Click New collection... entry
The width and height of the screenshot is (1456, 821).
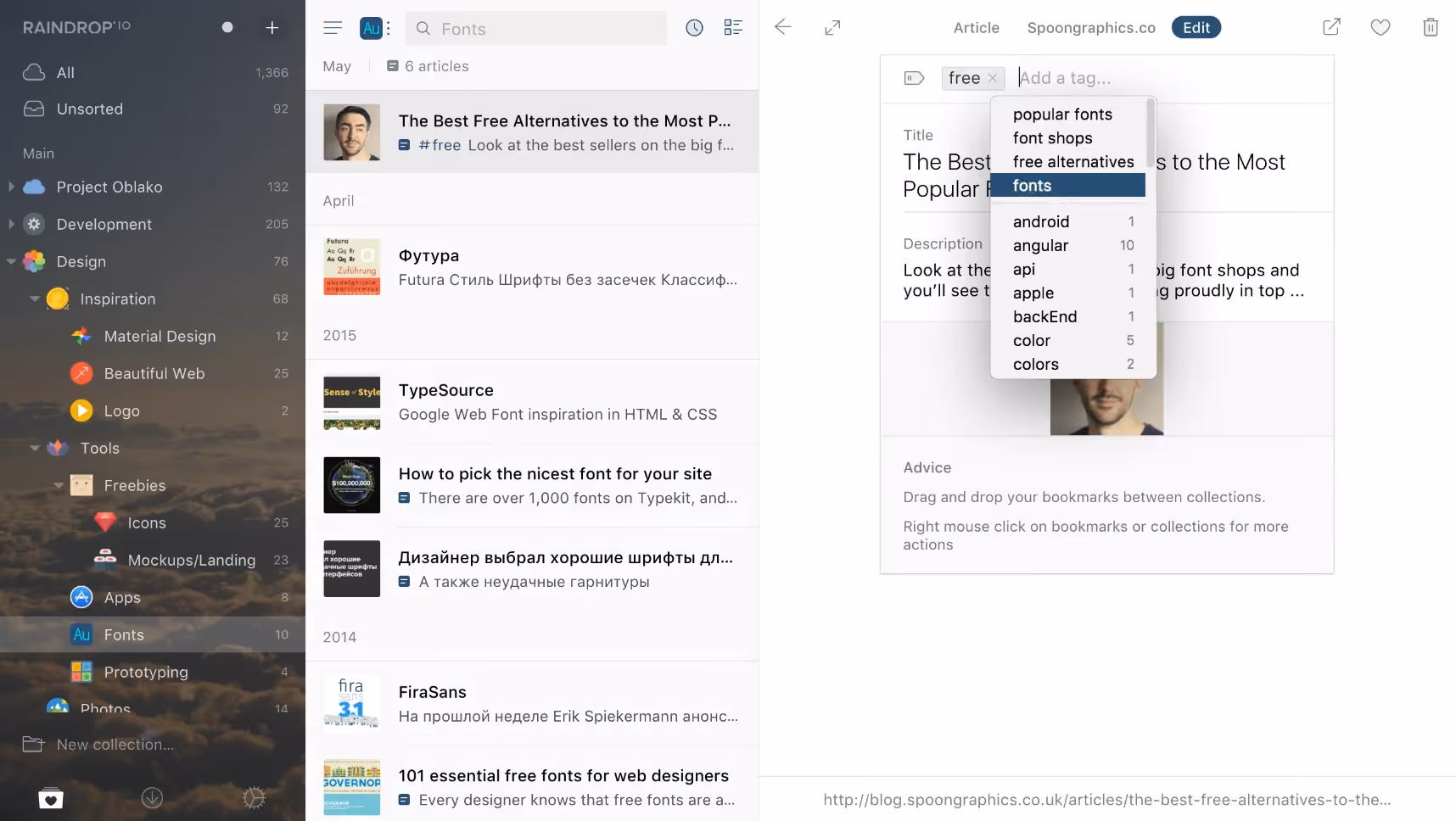pos(115,744)
